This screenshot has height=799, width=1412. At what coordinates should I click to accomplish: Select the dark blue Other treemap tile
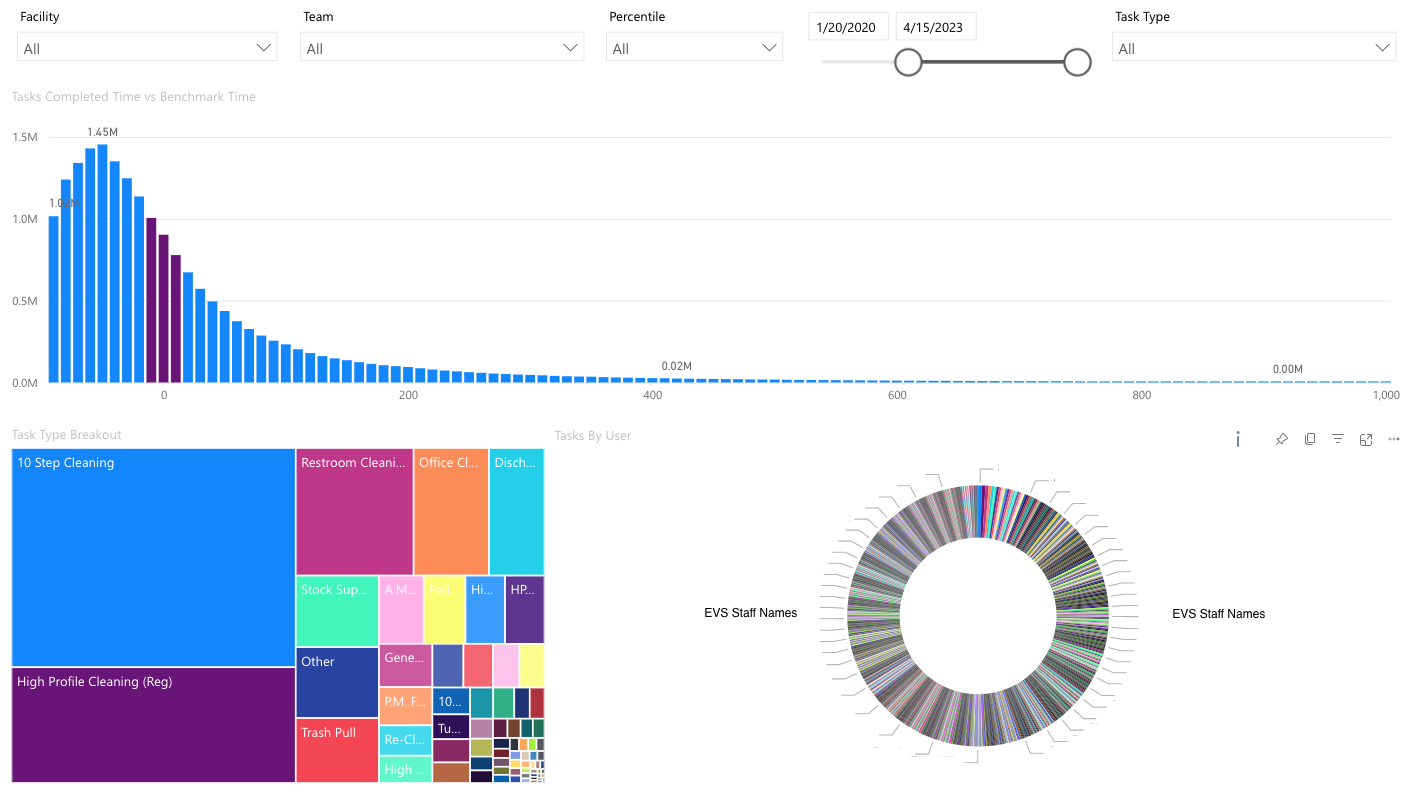337,682
